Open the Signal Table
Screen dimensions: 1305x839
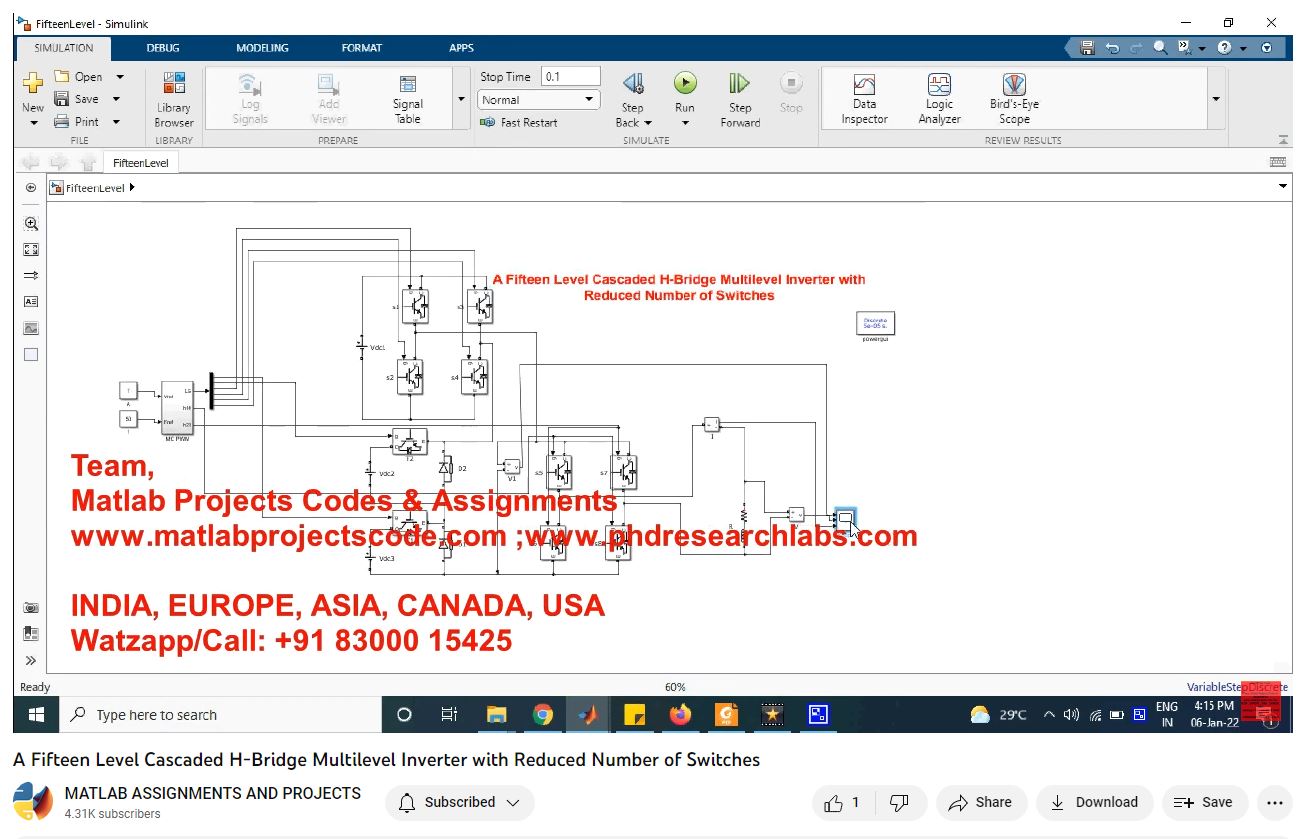(408, 99)
